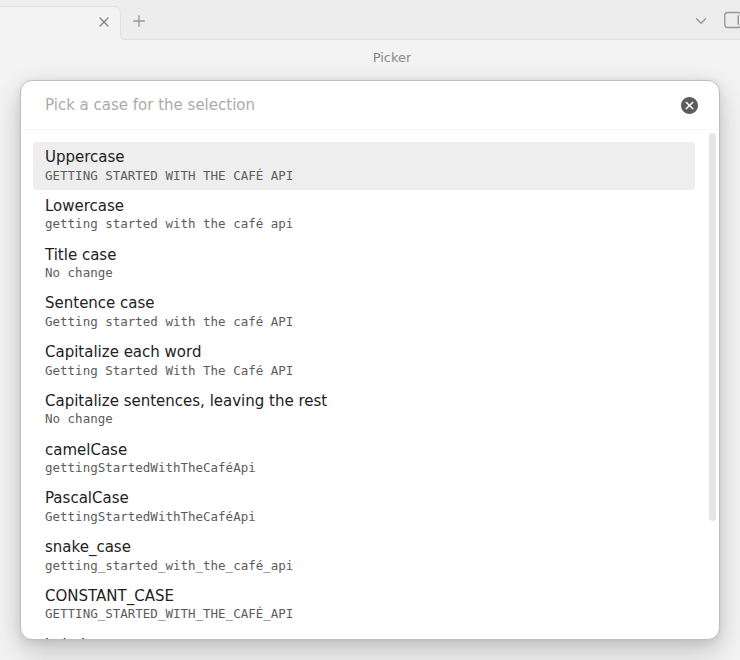Image resolution: width=740 pixels, height=660 pixels.
Task: Select the Title case entry
Action: pos(364,263)
